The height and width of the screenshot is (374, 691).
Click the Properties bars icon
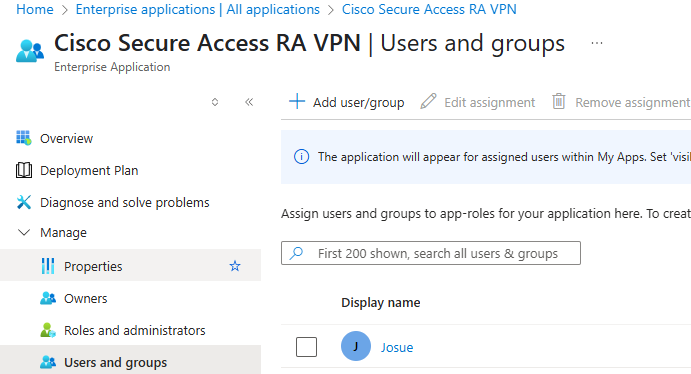point(48,266)
